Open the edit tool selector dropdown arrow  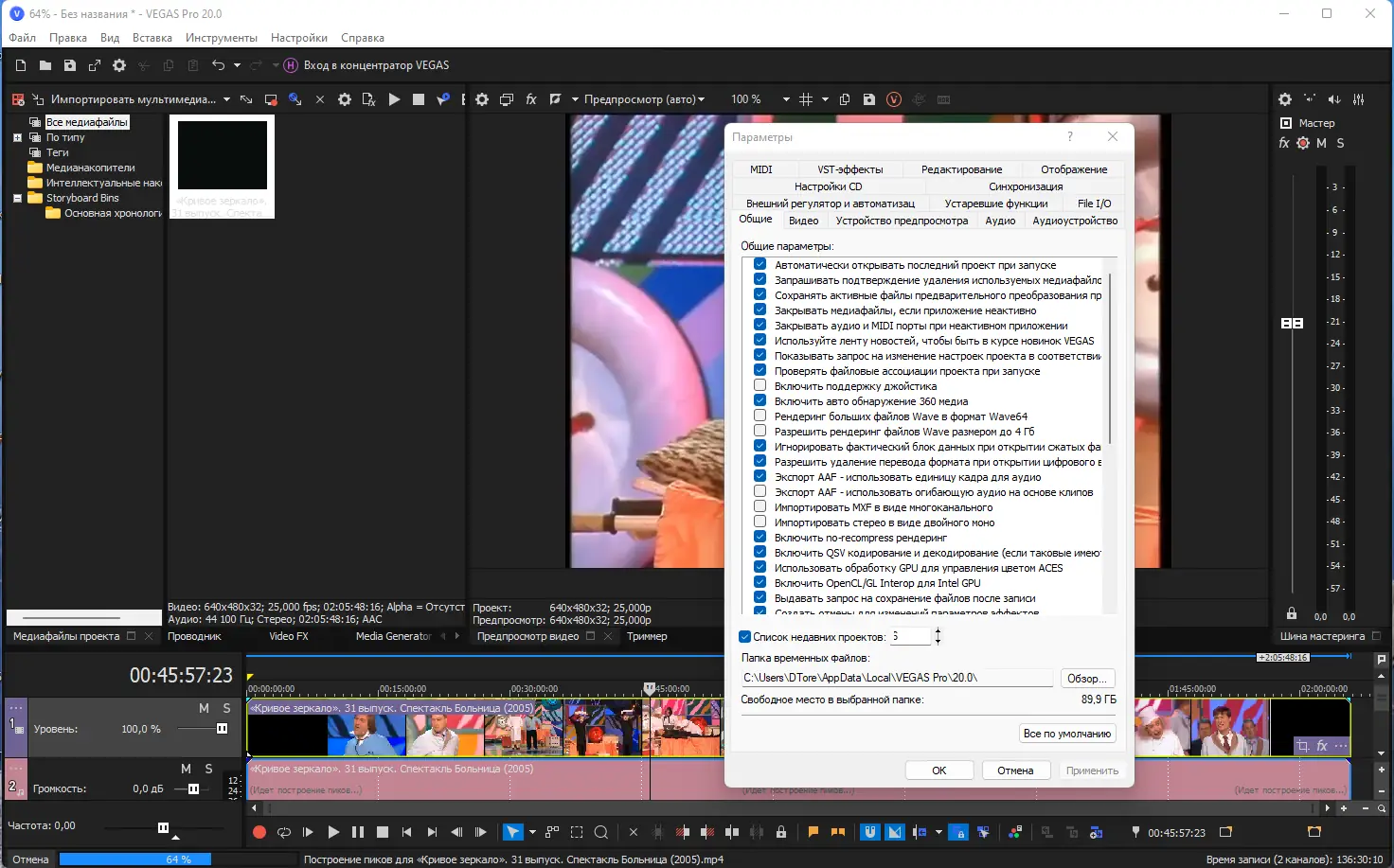532,832
